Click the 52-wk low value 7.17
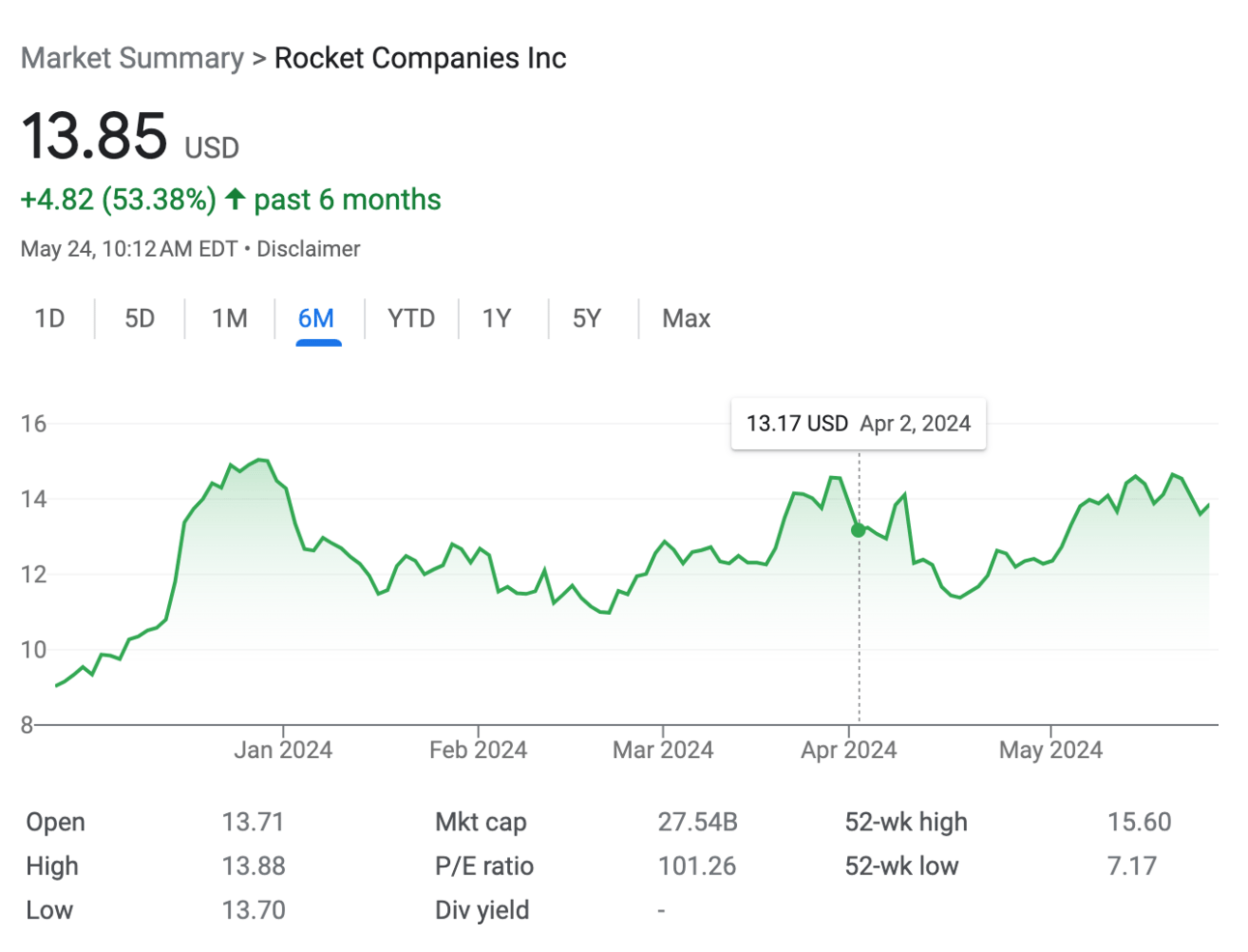The width and height of the screenshot is (1248, 952). point(1132,866)
